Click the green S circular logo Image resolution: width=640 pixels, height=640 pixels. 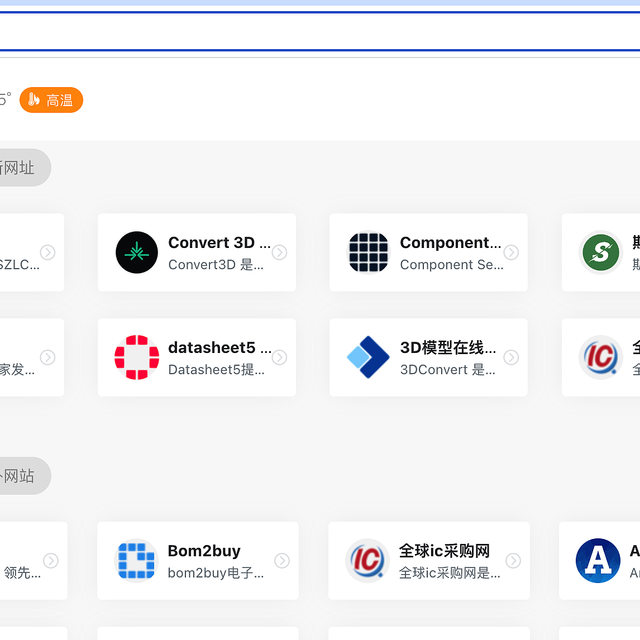pos(601,253)
